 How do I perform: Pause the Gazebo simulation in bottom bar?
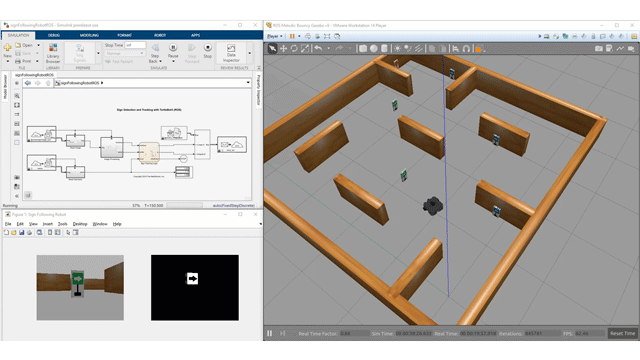pyautogui.click(x=269, y=333)
